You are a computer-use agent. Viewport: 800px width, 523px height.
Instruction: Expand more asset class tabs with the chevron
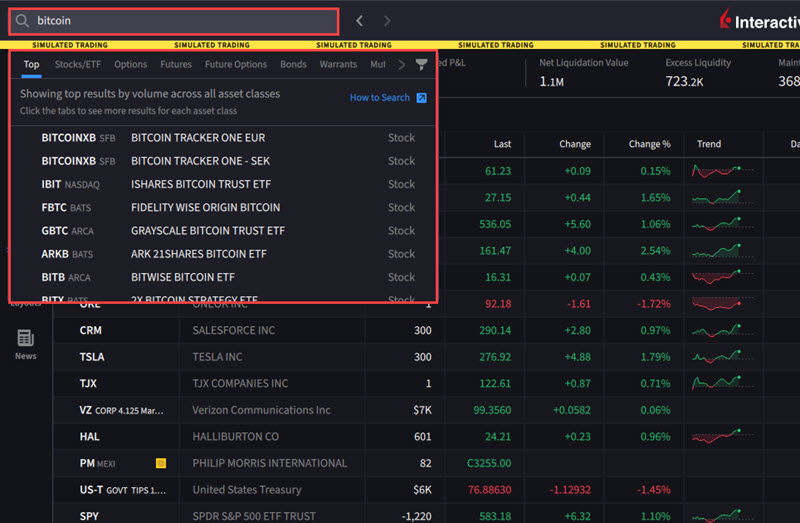[402, 65]
